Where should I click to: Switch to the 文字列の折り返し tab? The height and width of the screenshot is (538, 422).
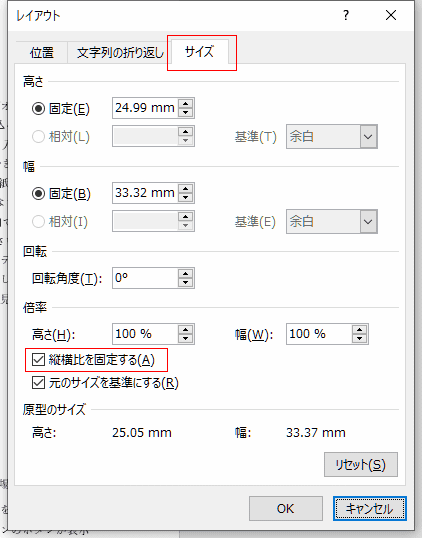pyautogui.click(x=120, y=53)
